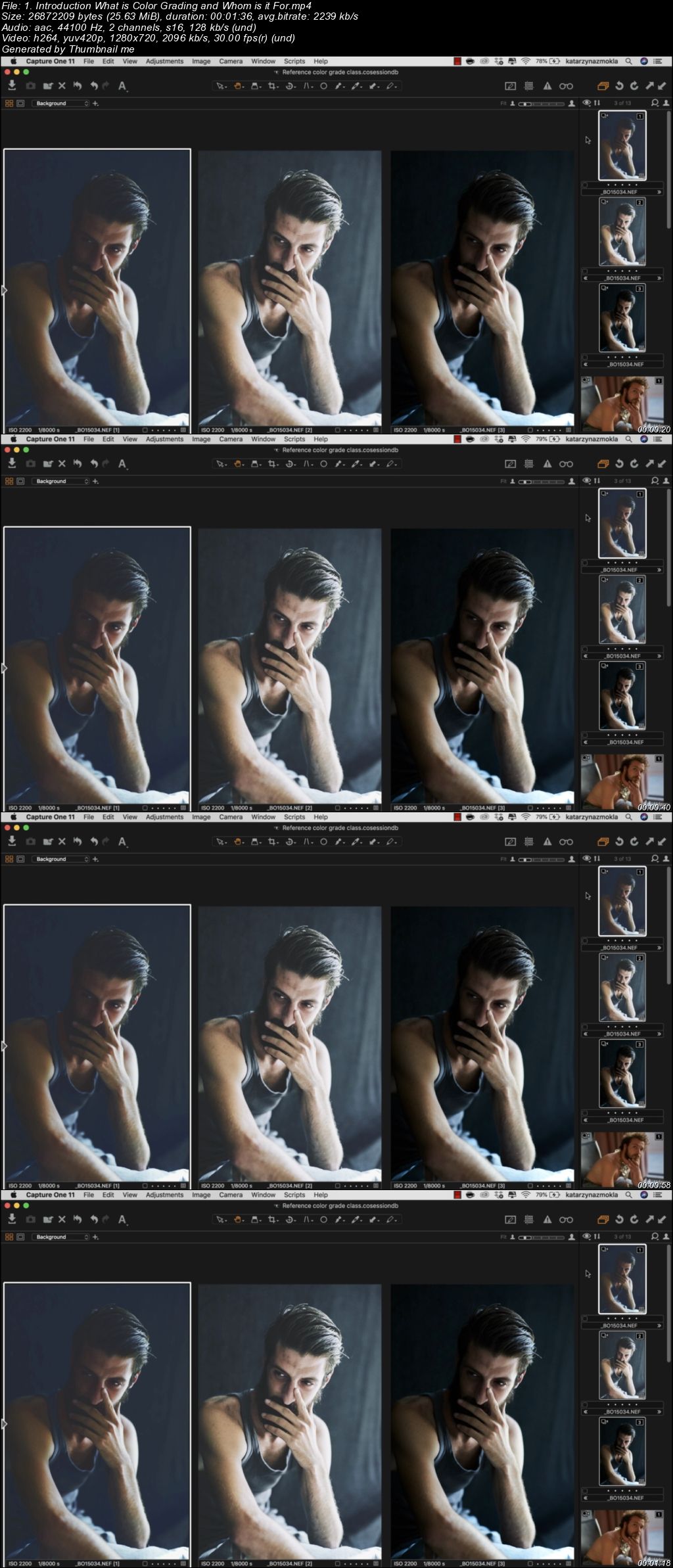
Task: Click katarzynazmokla user name in 00:00:20 menu bar
Action: pos(592,61)
